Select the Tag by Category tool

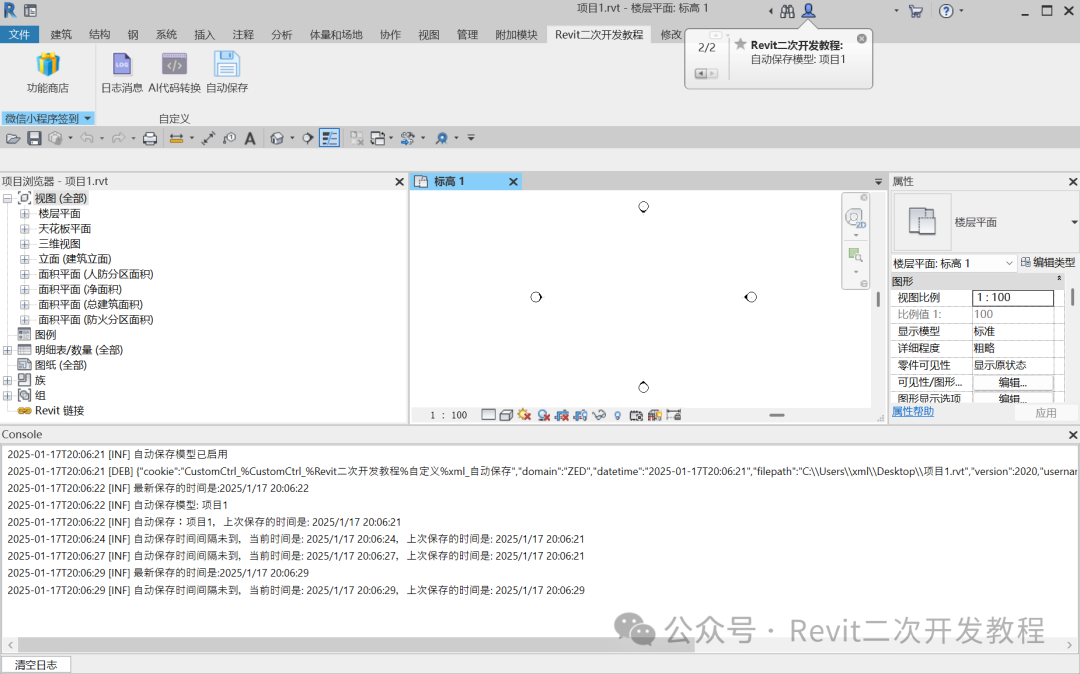pyautogui.click(x=229, y=138)
